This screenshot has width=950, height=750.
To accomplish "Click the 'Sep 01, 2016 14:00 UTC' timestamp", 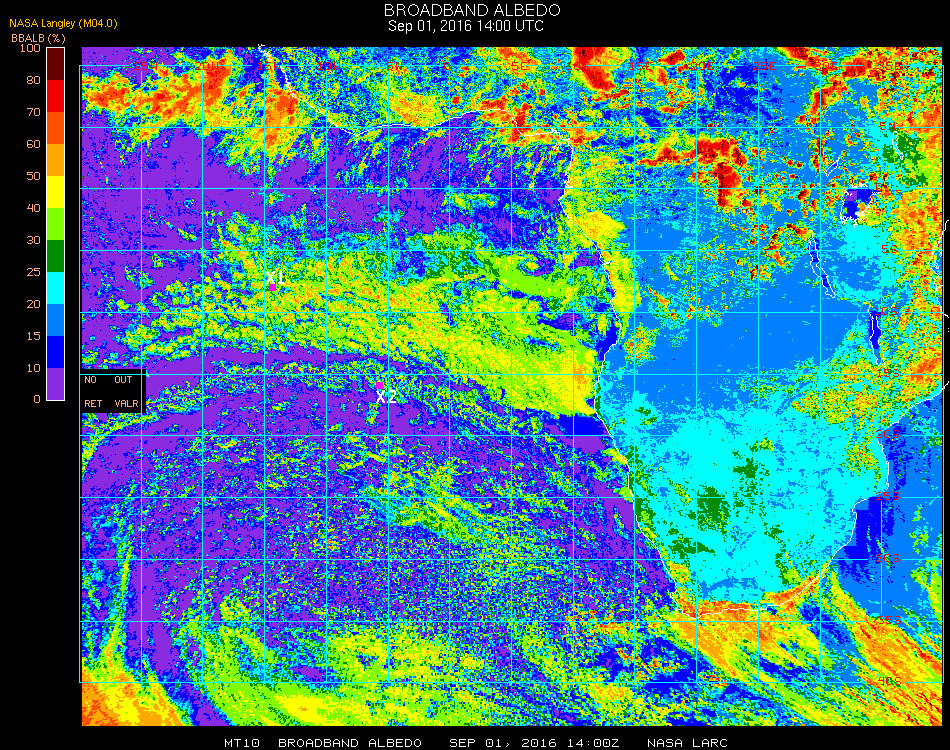I will tap(465, 26).
